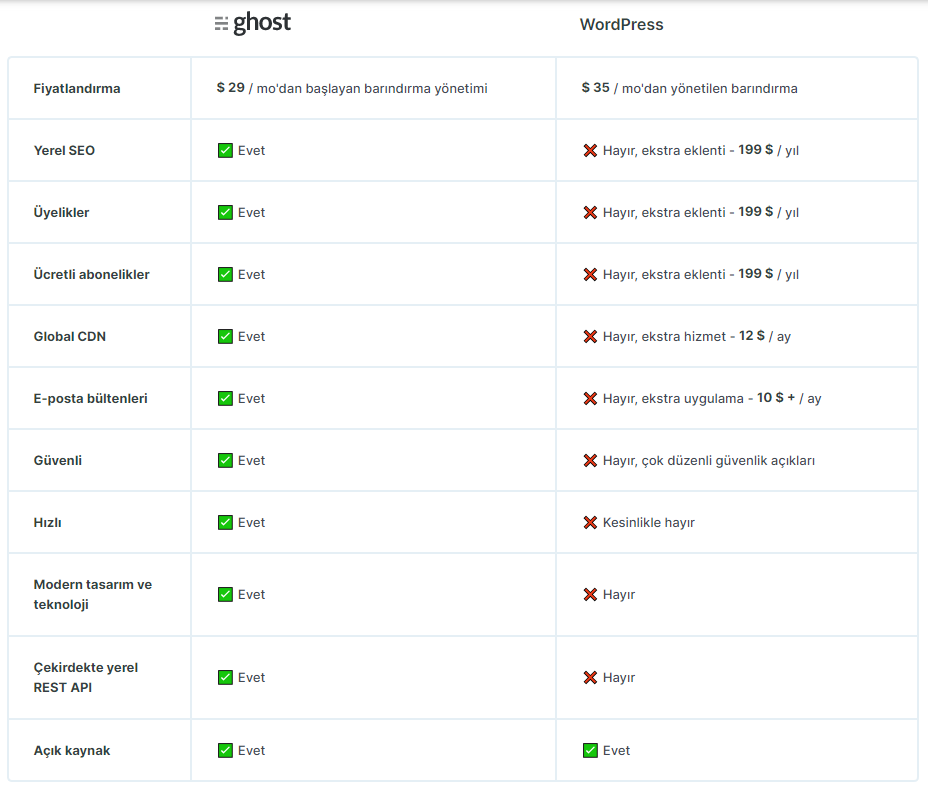The width and height of the screenshot is (928, 790).
Task: Select the Fiyatlandırma row label
Action: click(77, 89)
